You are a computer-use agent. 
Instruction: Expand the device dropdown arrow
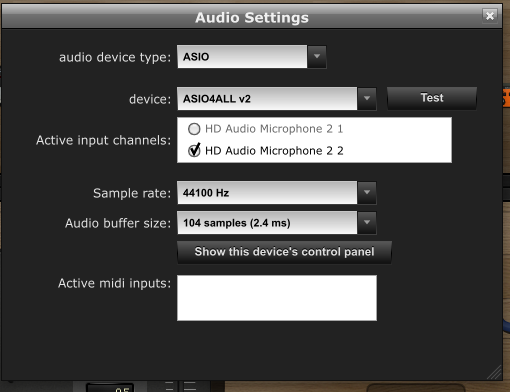click(x=367, y=99)
